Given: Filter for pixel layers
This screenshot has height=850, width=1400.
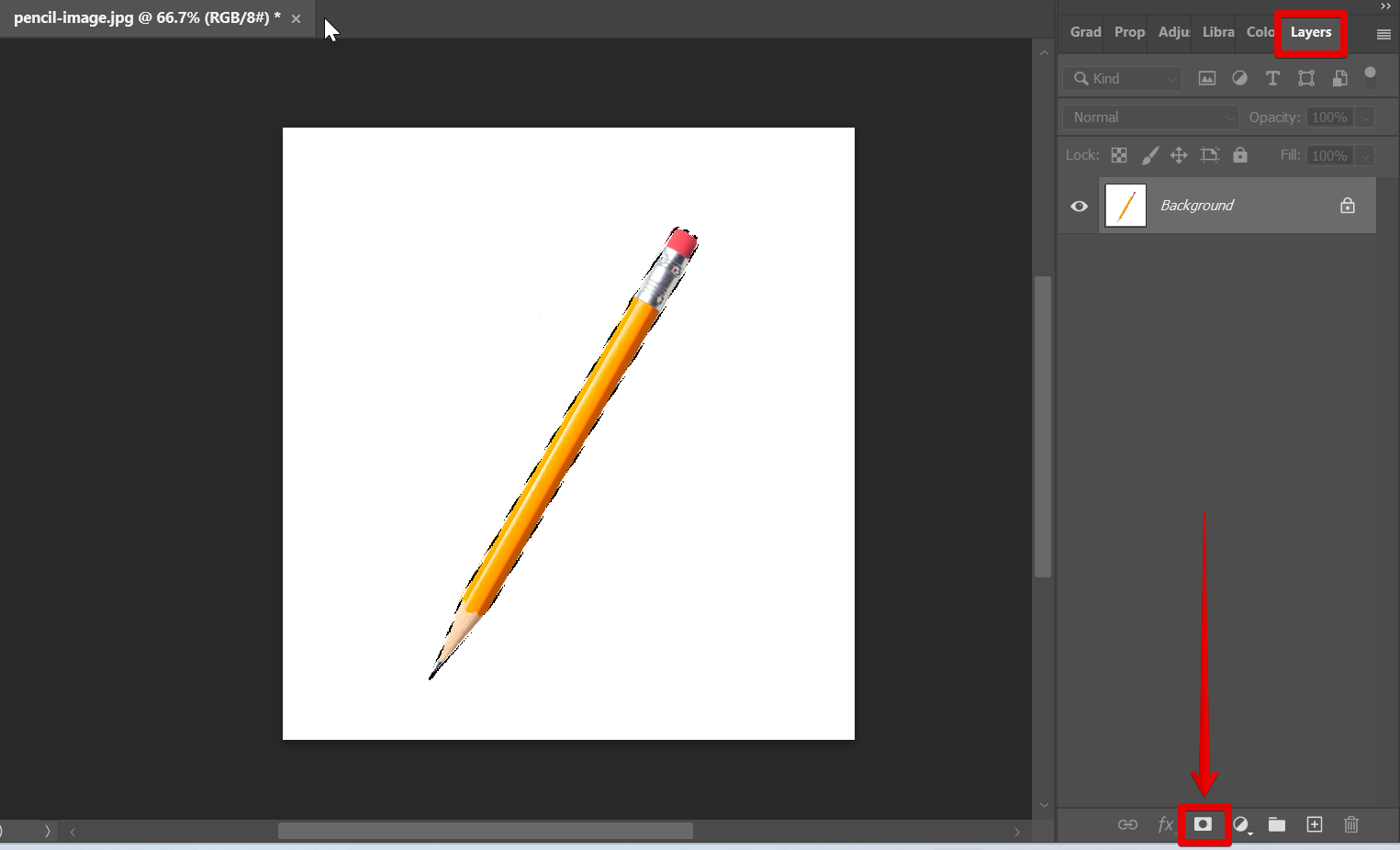Looking at the screenshot, I should point(1207,78).
